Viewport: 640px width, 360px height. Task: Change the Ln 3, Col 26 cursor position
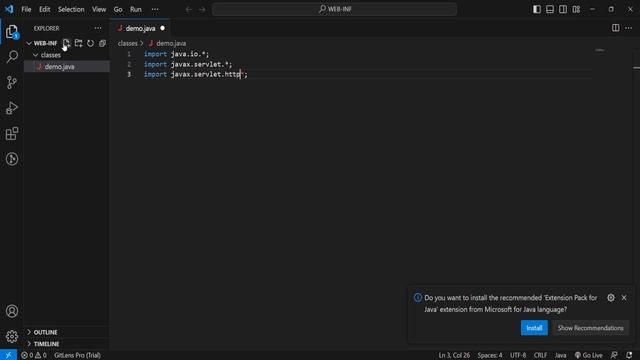click(454, 355)
